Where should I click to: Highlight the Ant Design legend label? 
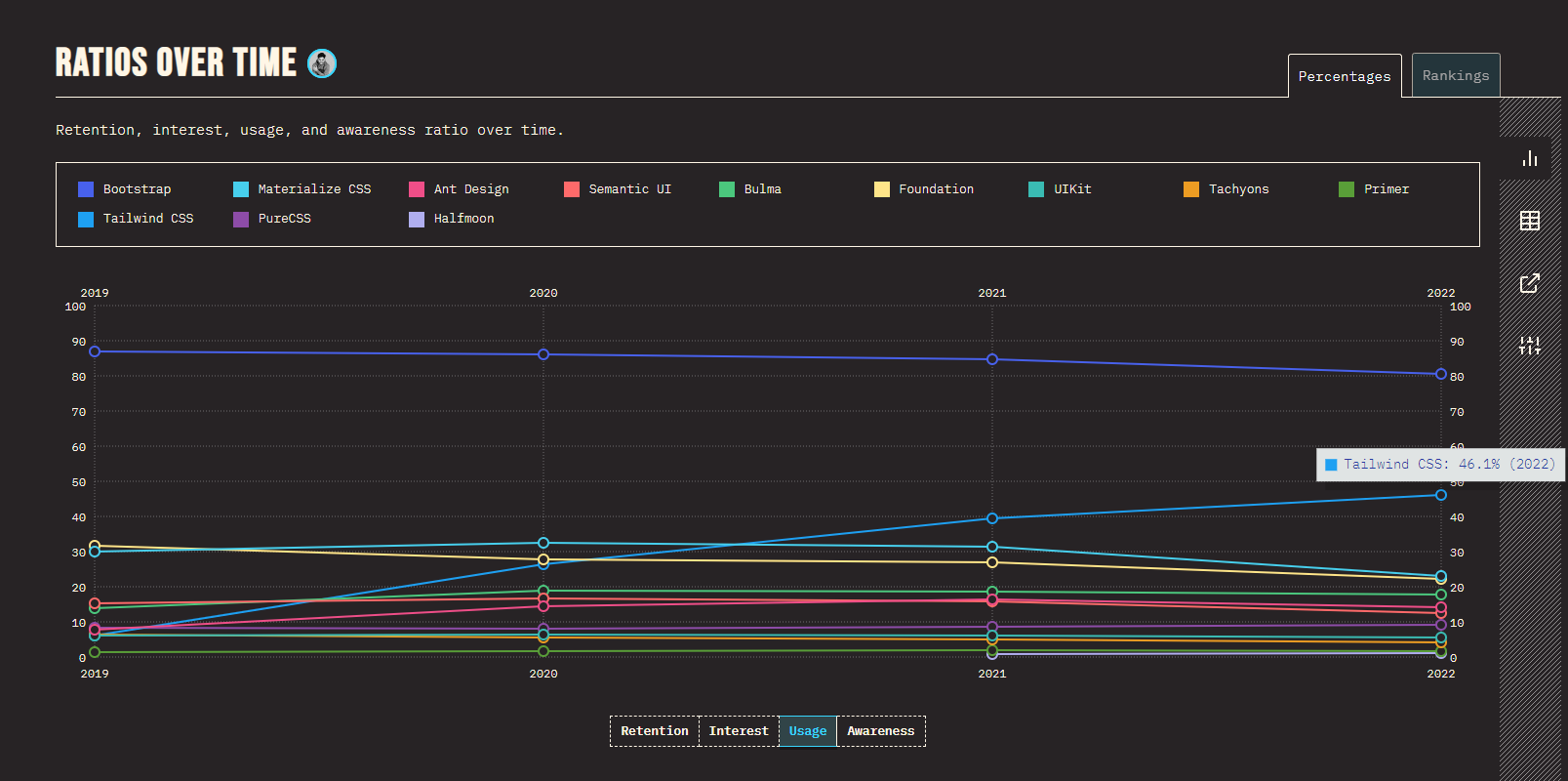click(x=471, y=189)
